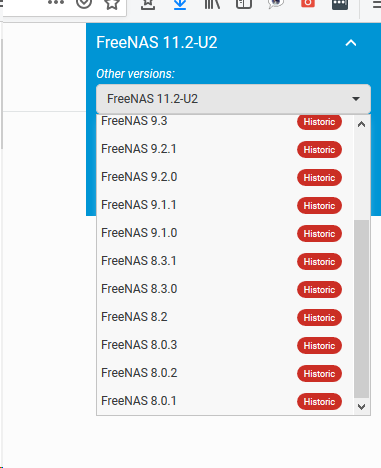The height and width of the screenshot is (468, 381).
Task: Click the scroll-down arrow of the version list
Action: 361,407
